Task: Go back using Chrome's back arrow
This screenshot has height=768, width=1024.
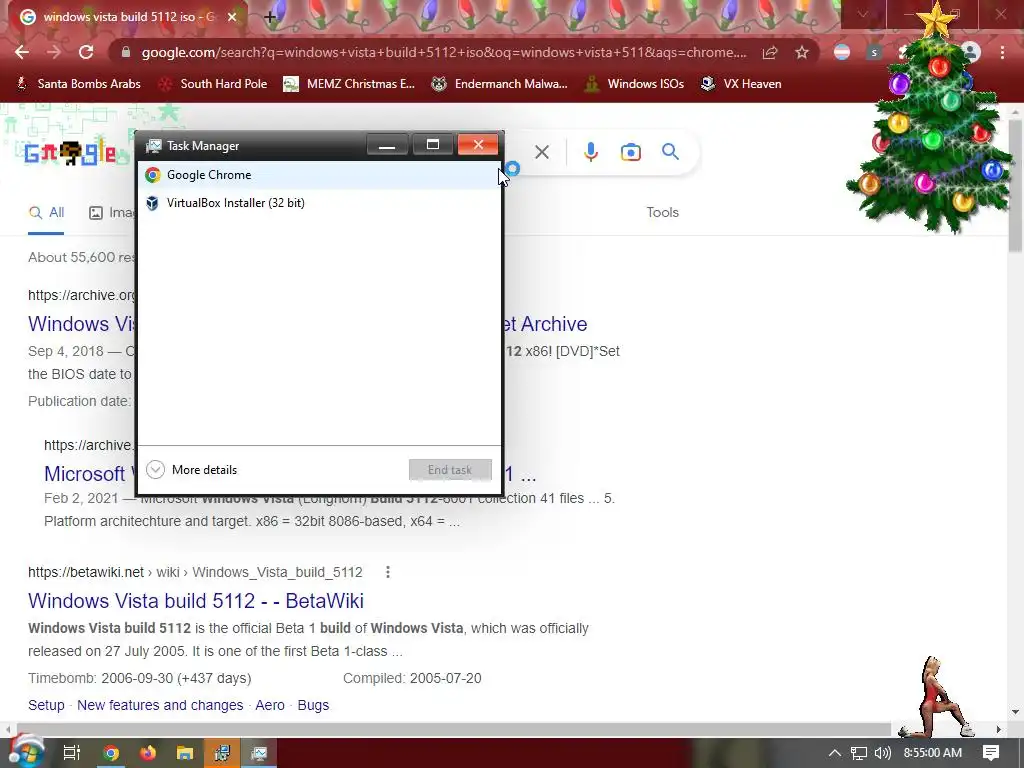Action: coord(22,52)
